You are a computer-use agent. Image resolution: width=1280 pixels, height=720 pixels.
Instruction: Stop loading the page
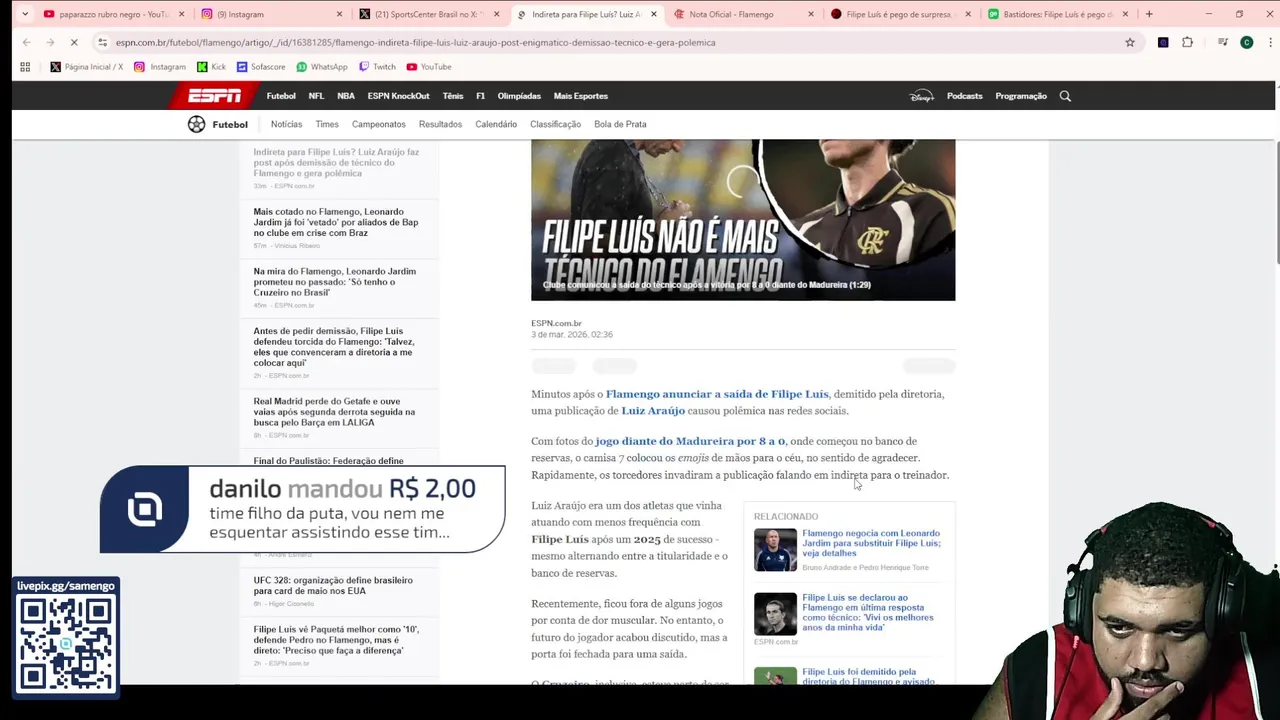pos(75,42)
